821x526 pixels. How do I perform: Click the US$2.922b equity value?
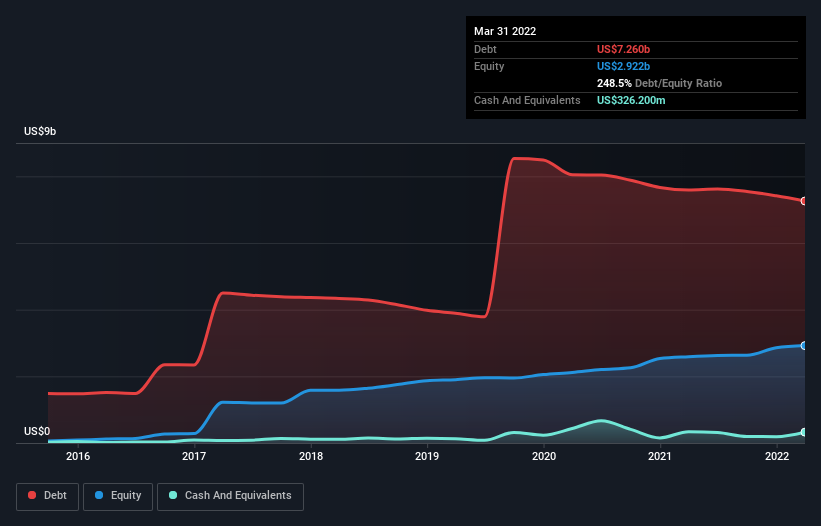pyautogui.click(x=623, y=66)
